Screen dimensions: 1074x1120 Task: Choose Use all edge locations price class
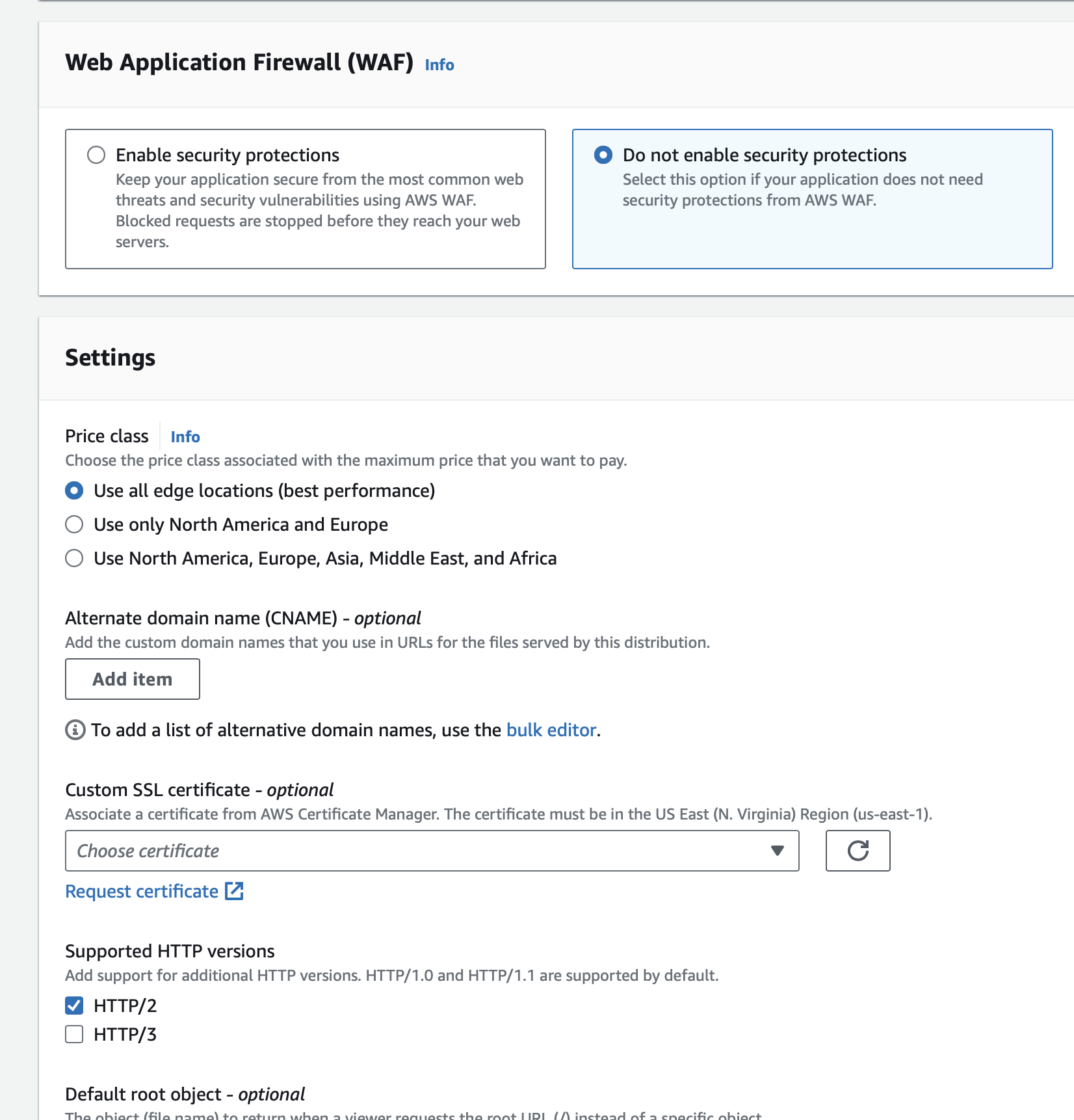[74, 490]
